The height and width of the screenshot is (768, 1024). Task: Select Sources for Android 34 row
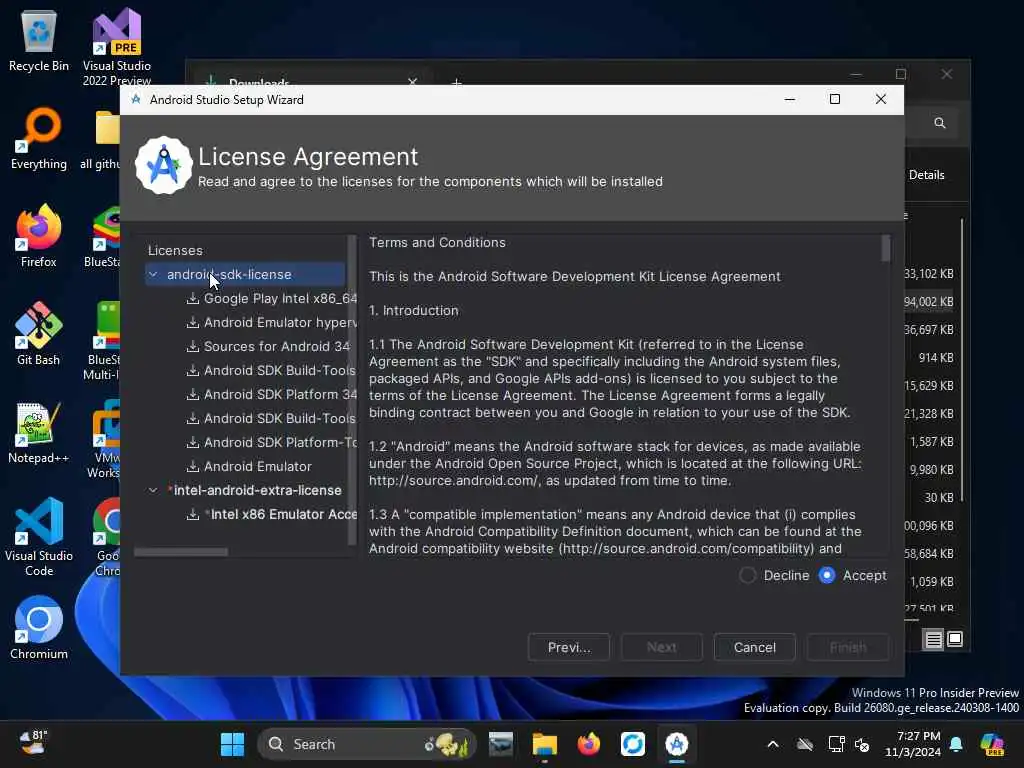[x=270, y=347]
